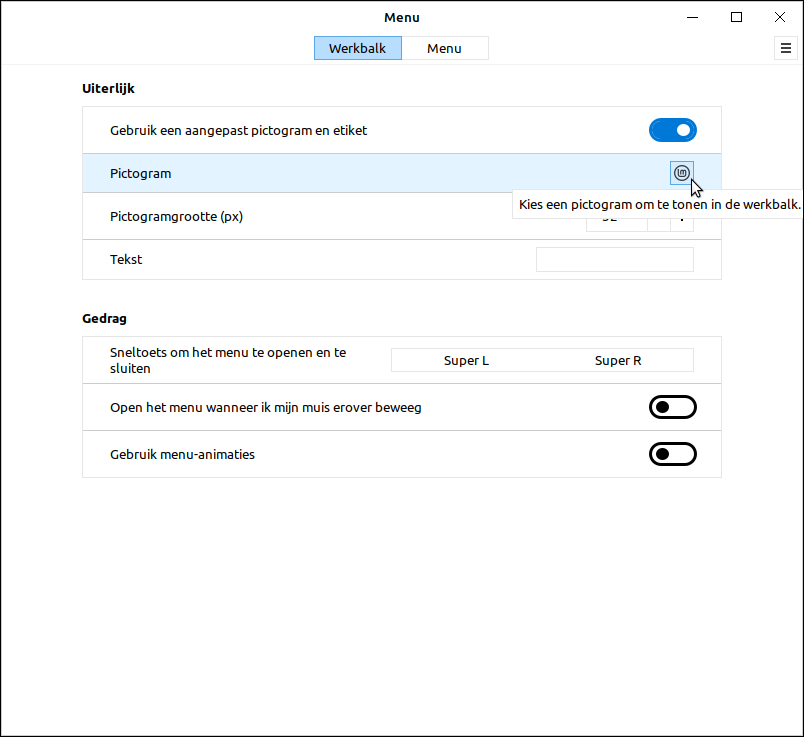
Task: Turn on the menu-animaties switch
Action: click(x=672, y=454)
